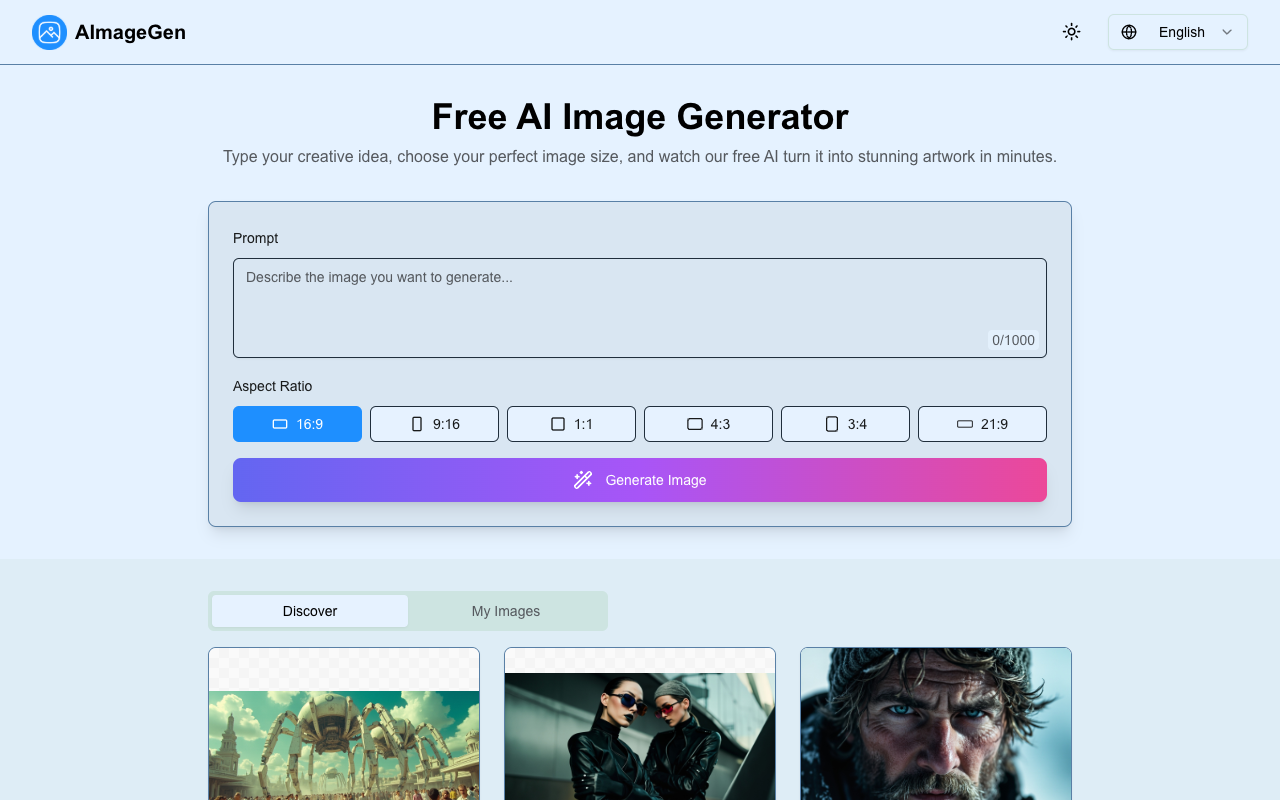This screenshot has width=1280, height=800.
Task: Click the 4:3 aspect ratio button
Action: pos(708,423)
